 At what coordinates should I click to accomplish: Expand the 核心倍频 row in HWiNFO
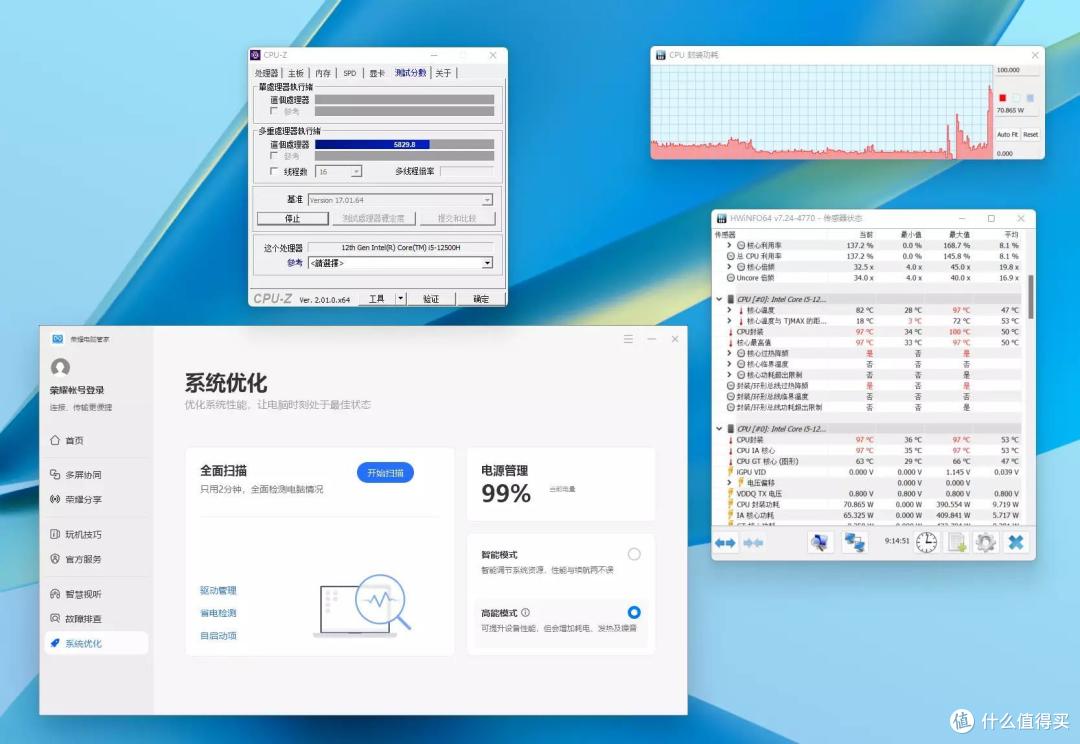click(729, 267)
